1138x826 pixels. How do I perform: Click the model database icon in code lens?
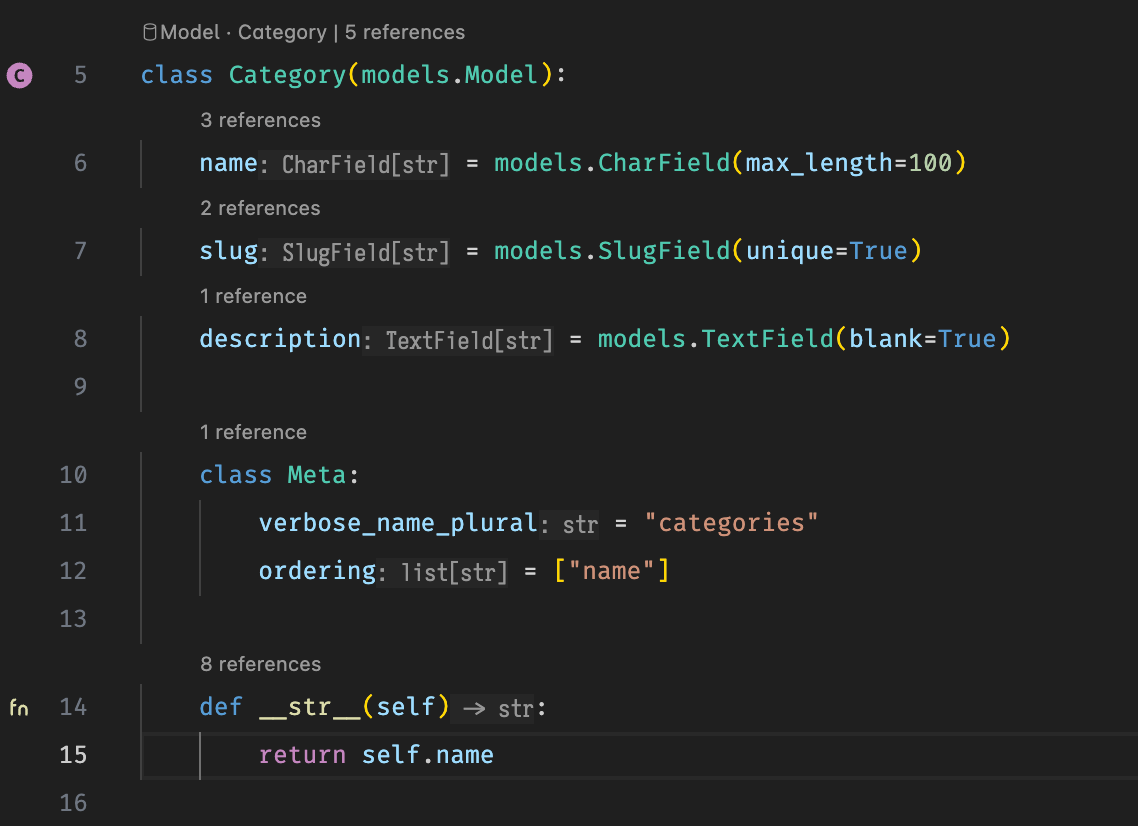pos(150,32)
